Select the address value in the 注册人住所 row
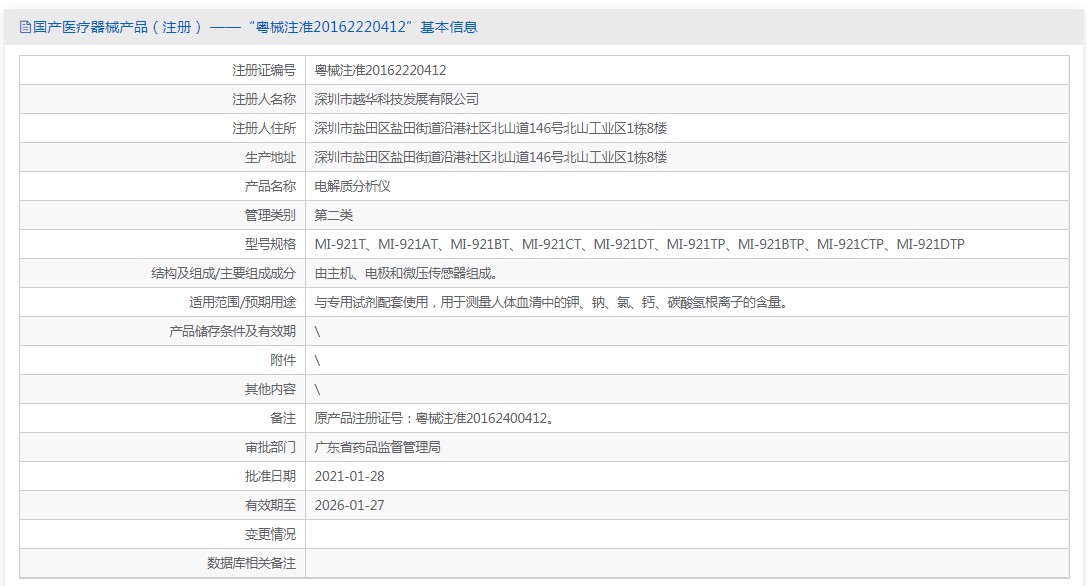Image resolution: width=1087 pixels, height=586 pixels. (490, 128)
